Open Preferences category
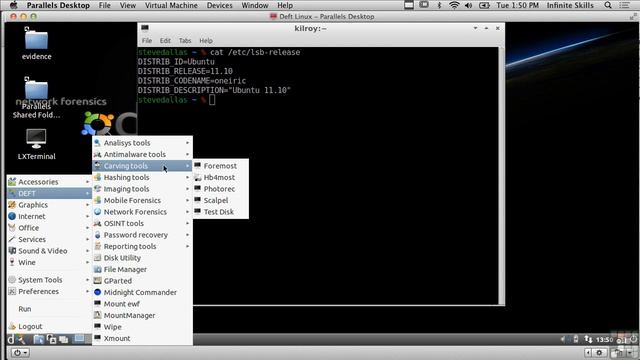The width and height of the screenshot is (640, 360). pyautogui.click(x=49, y=291)
